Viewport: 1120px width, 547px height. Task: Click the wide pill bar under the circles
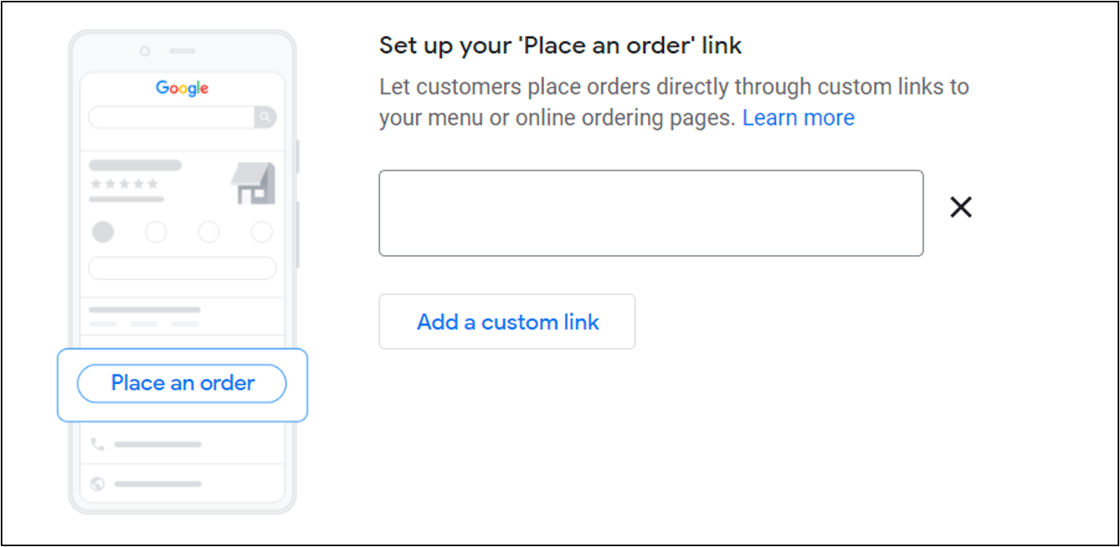[x=182, y=268]
